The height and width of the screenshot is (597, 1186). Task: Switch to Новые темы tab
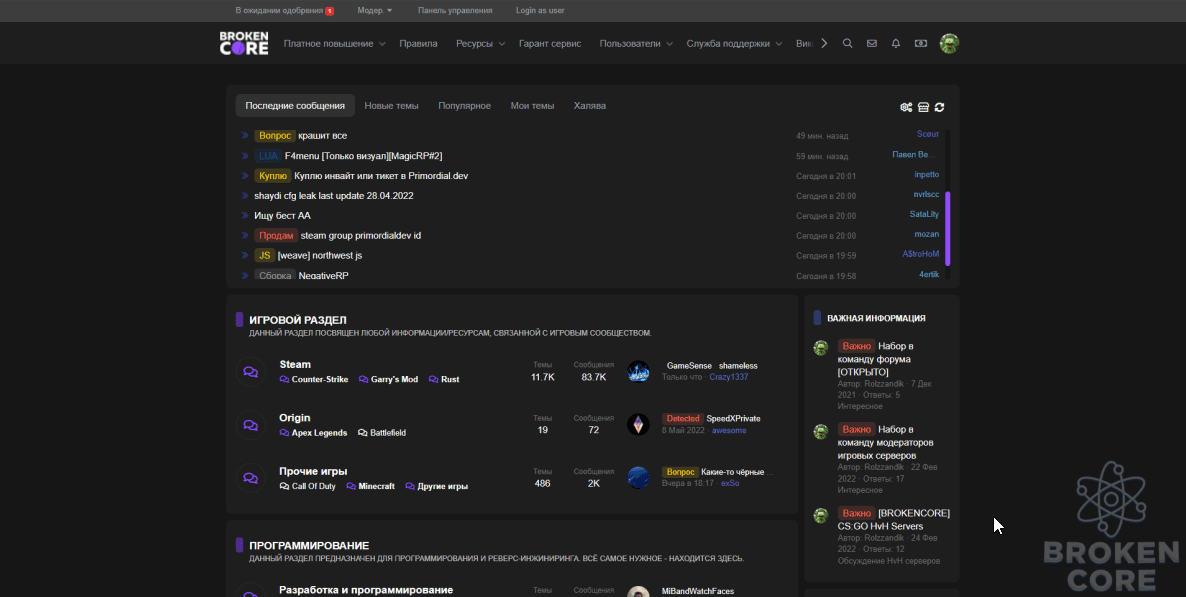(x=391, y=106)
